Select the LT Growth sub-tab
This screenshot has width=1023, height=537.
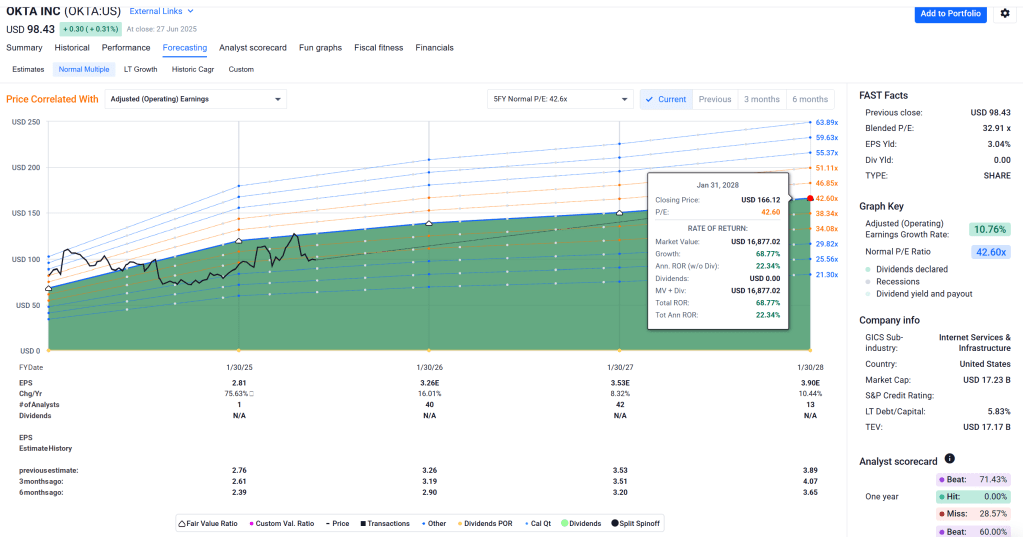click(140, 70)
